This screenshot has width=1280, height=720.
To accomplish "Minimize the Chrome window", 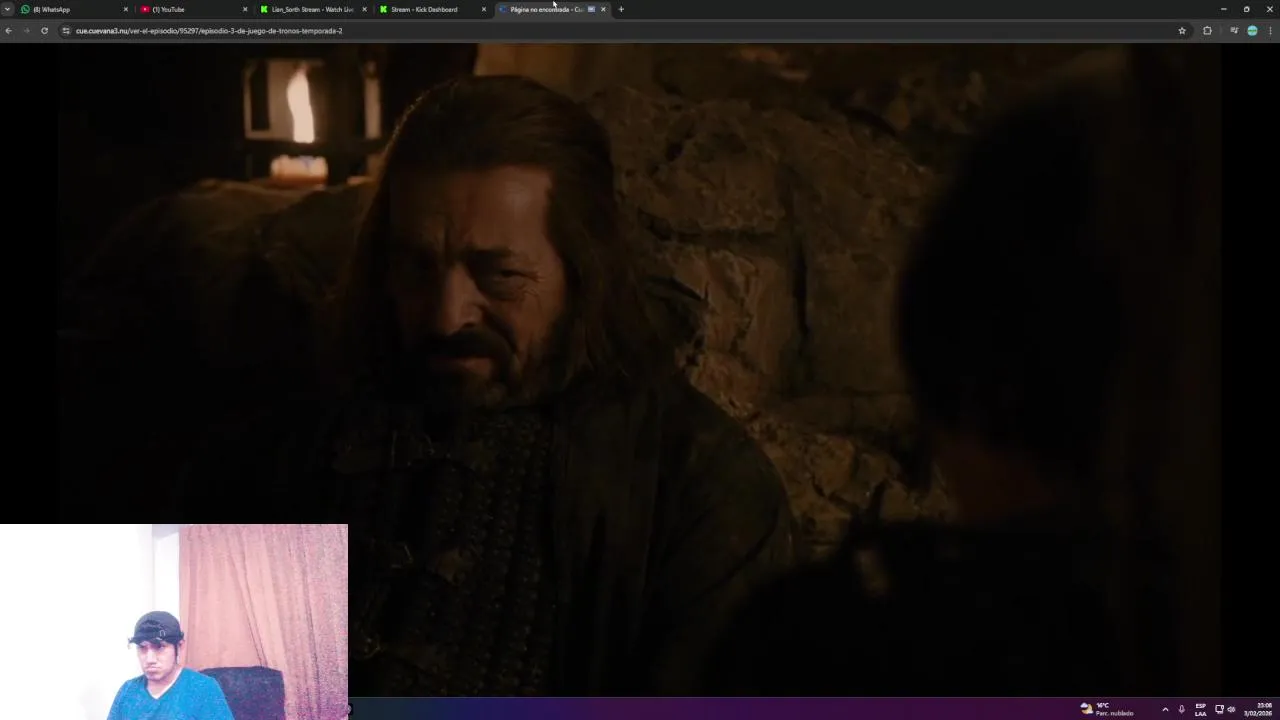I will 1223,9.
